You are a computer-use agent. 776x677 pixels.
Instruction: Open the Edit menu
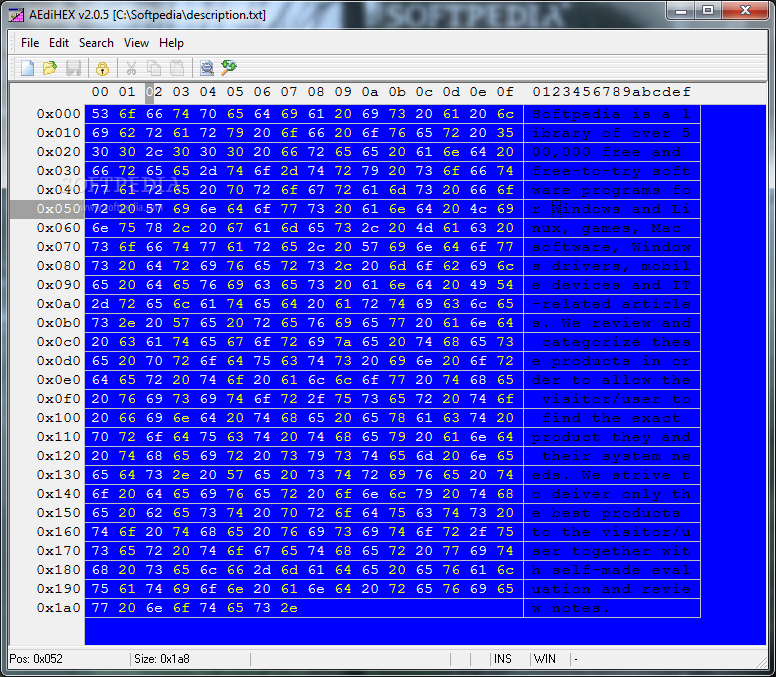click(59, 43)
